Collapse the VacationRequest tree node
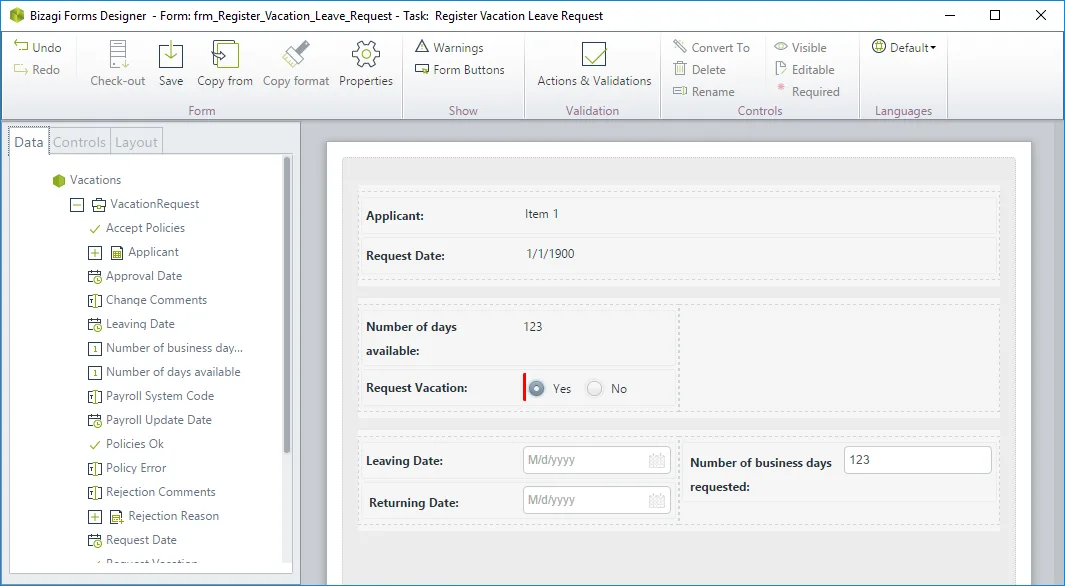This screenshot has width=1065, height=586. point(77,204)
